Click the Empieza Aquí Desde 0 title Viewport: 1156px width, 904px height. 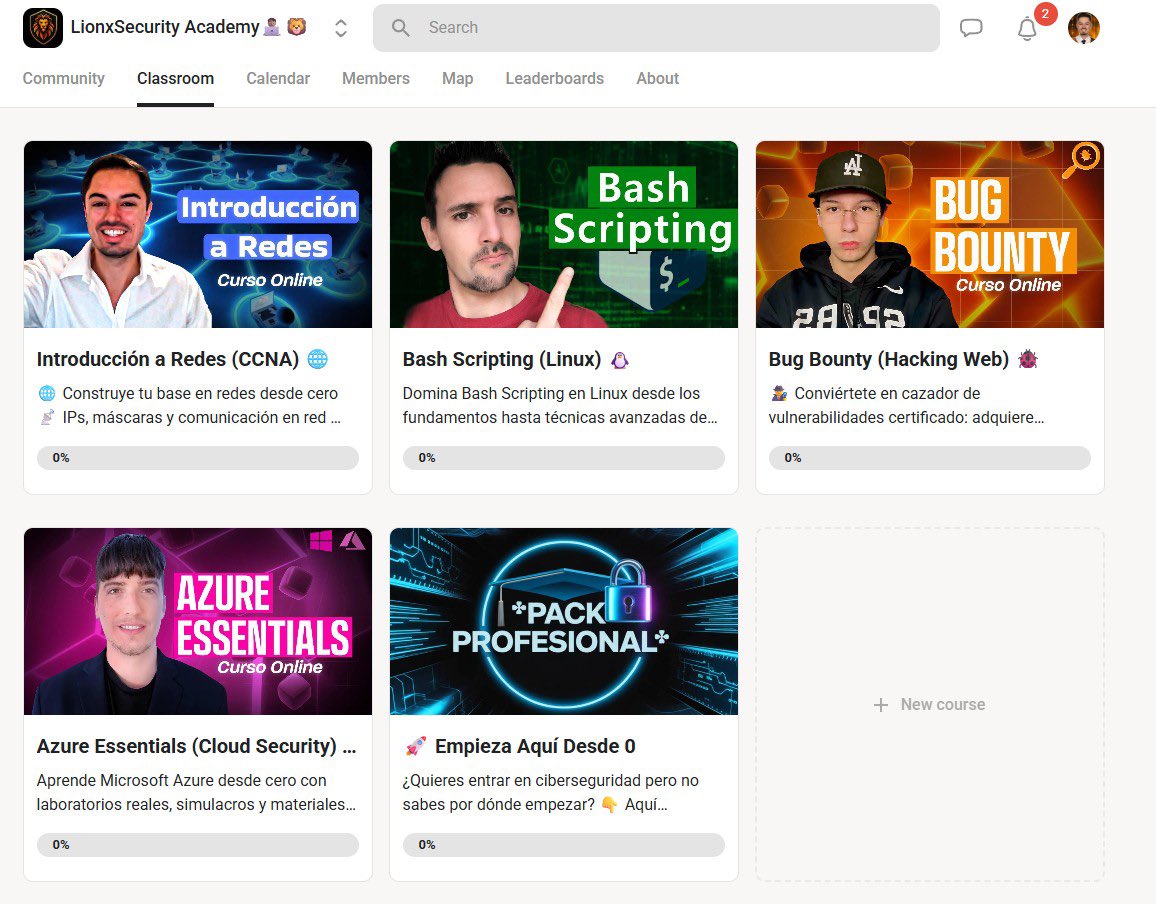pos(535,746)
